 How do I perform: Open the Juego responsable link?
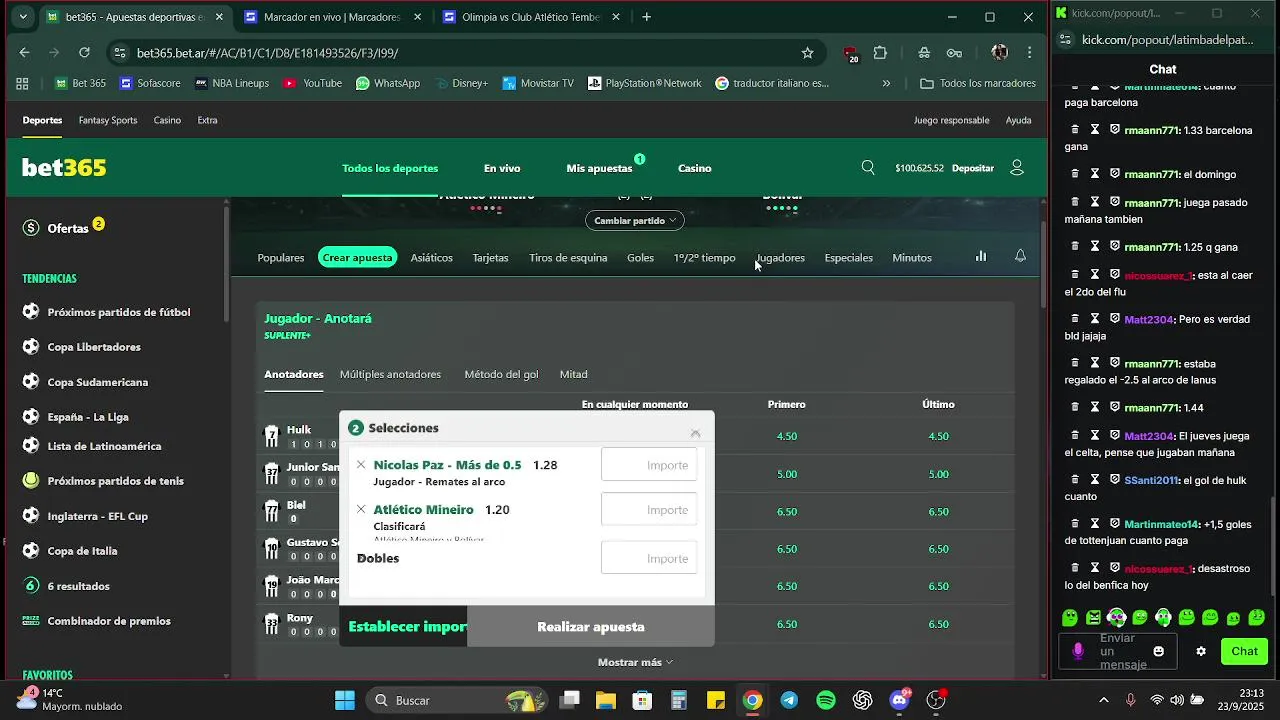click(x=951, y=120)
